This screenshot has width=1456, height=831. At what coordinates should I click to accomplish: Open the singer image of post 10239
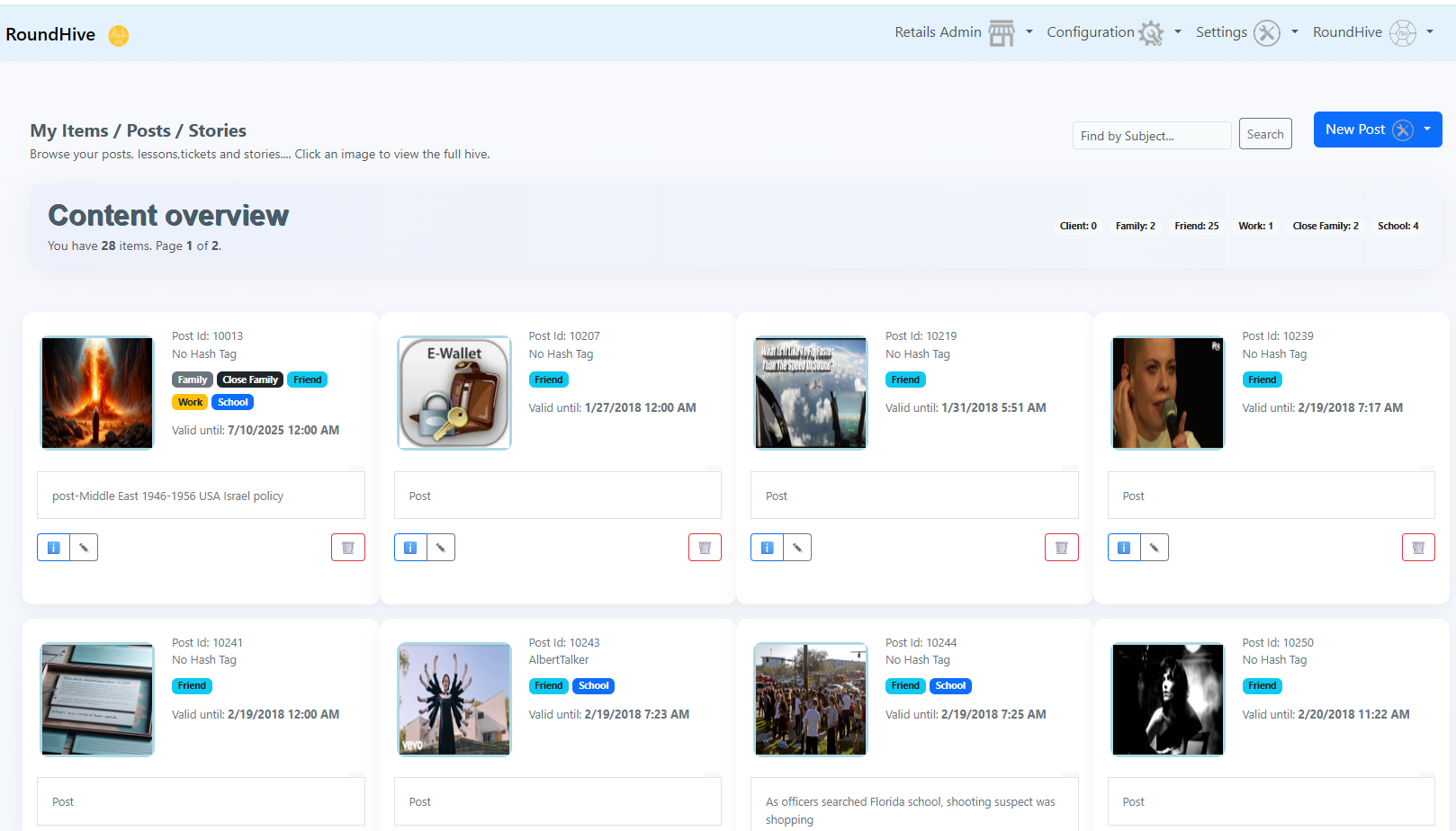1168,393
